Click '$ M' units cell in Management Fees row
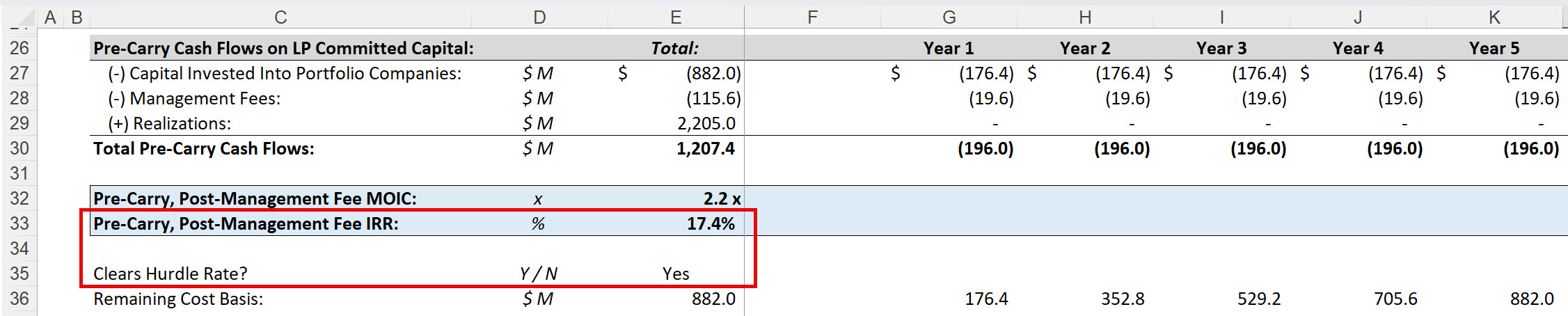Viewport: 1568px width, 316px height. [x=538, y=98]
